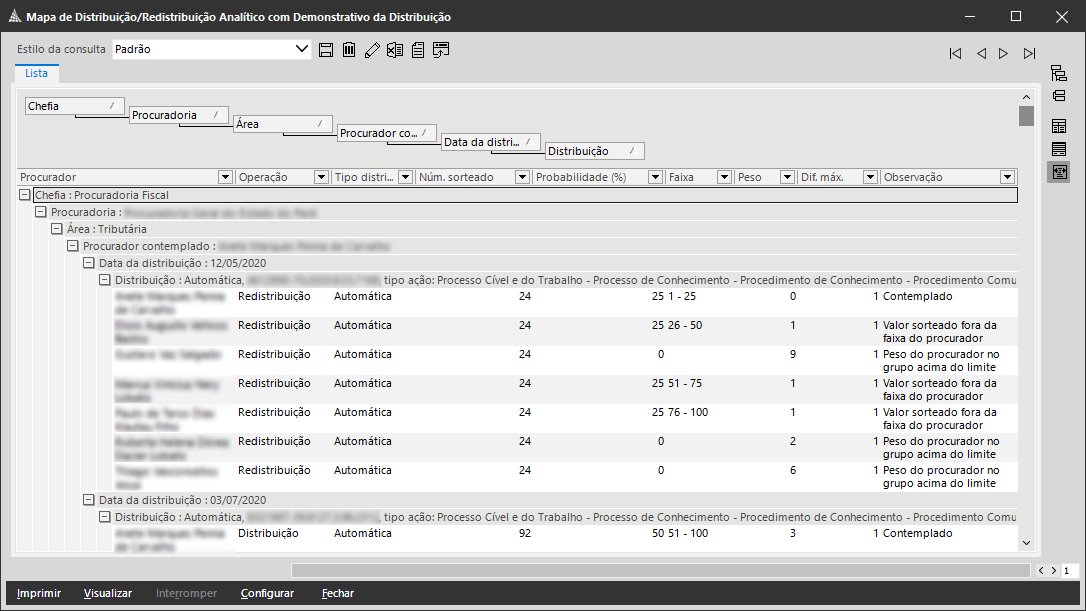The height and width of the screenshot is (611, 1086).
Task: Open the Observação column filter dropdown
Action: tap(1007, 177)
